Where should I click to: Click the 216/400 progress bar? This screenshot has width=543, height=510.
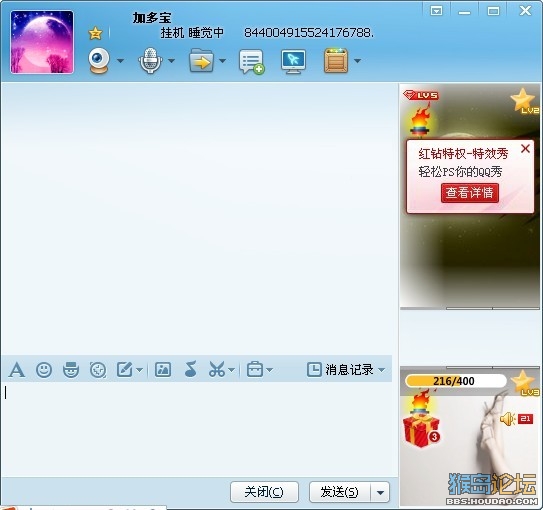456,381
